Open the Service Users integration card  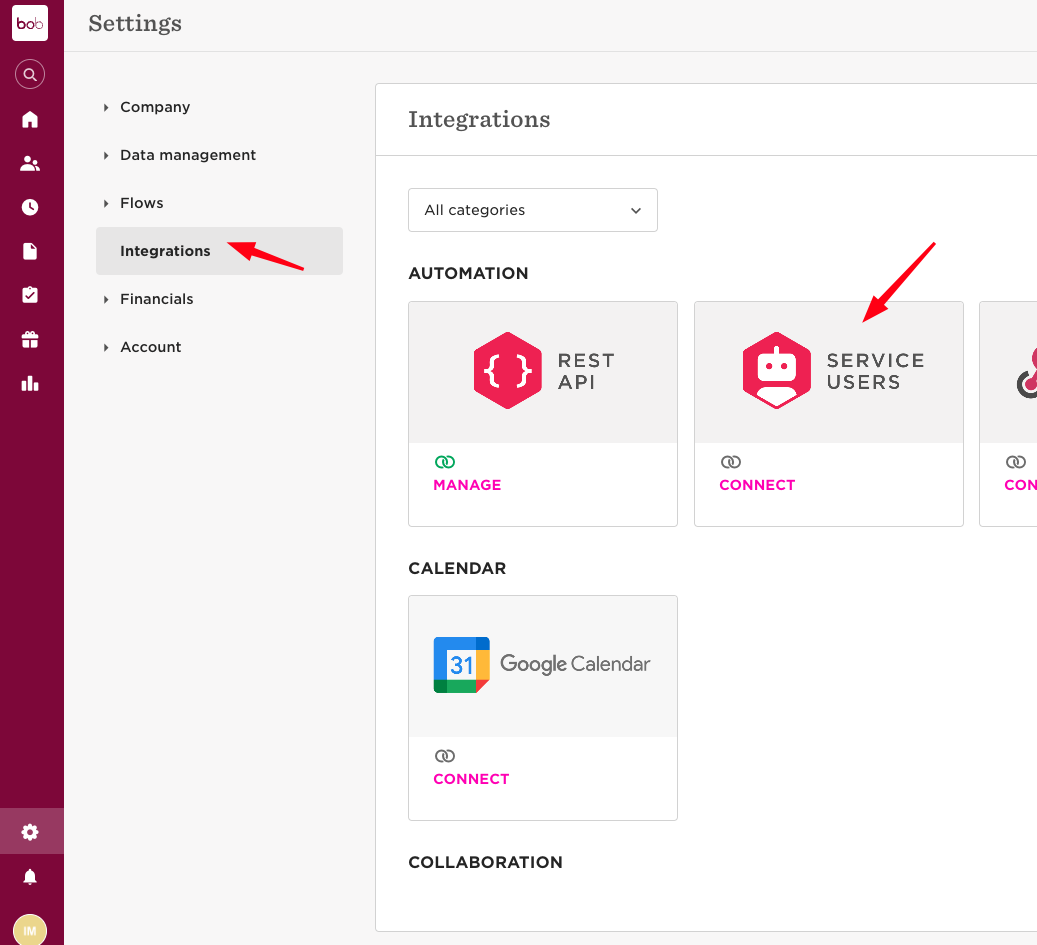point(828,414)
